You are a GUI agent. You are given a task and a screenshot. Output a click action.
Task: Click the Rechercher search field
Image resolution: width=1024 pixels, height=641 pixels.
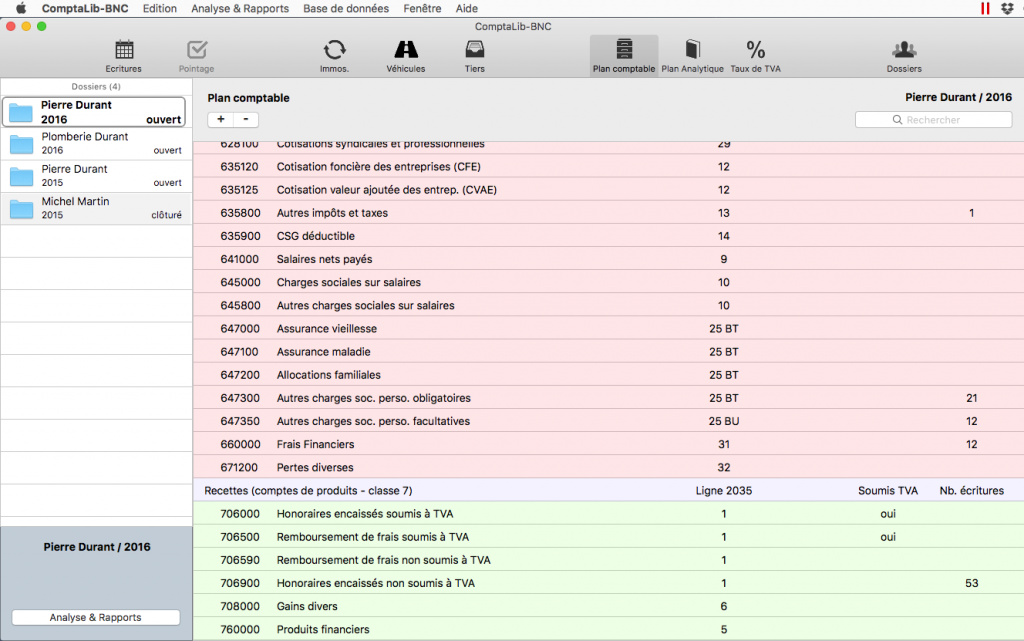coord(934,120)
